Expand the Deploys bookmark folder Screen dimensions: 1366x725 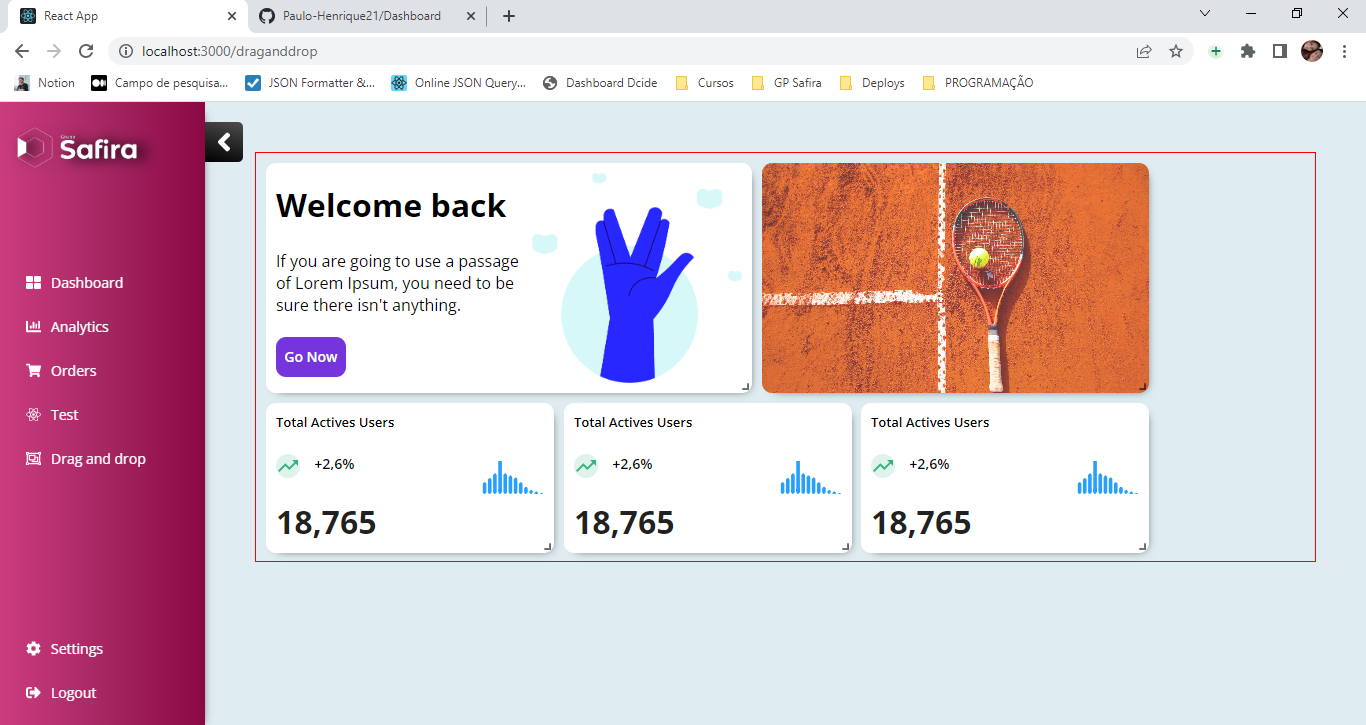pyautogui.click(x=872, y=83)
